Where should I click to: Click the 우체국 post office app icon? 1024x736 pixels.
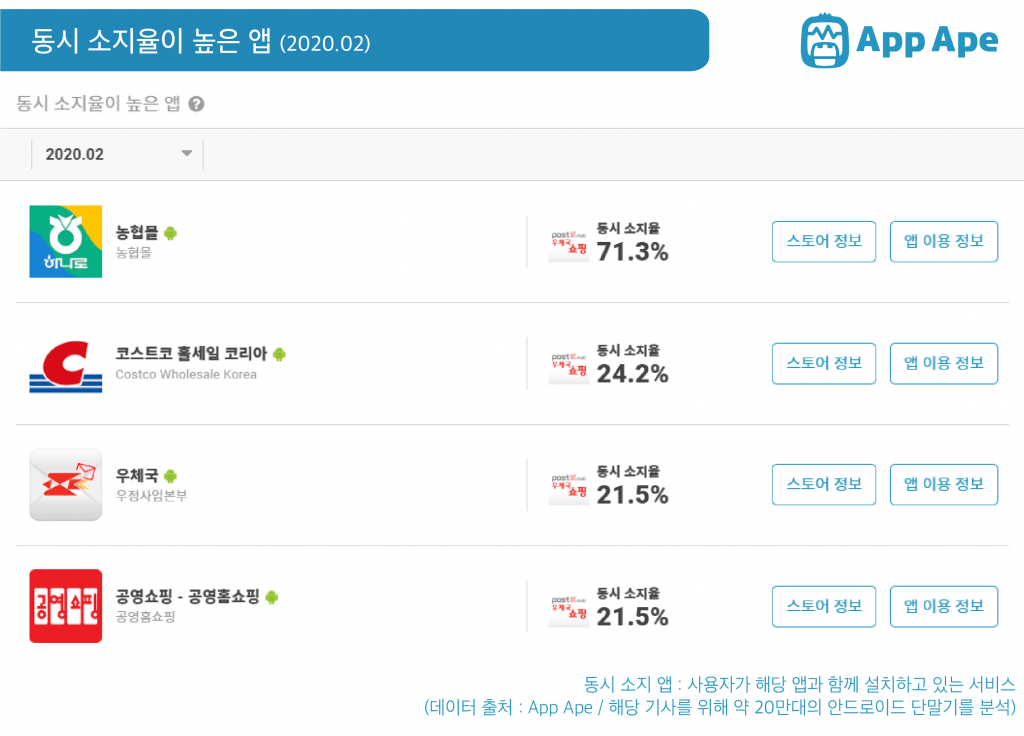click(65, 485)
